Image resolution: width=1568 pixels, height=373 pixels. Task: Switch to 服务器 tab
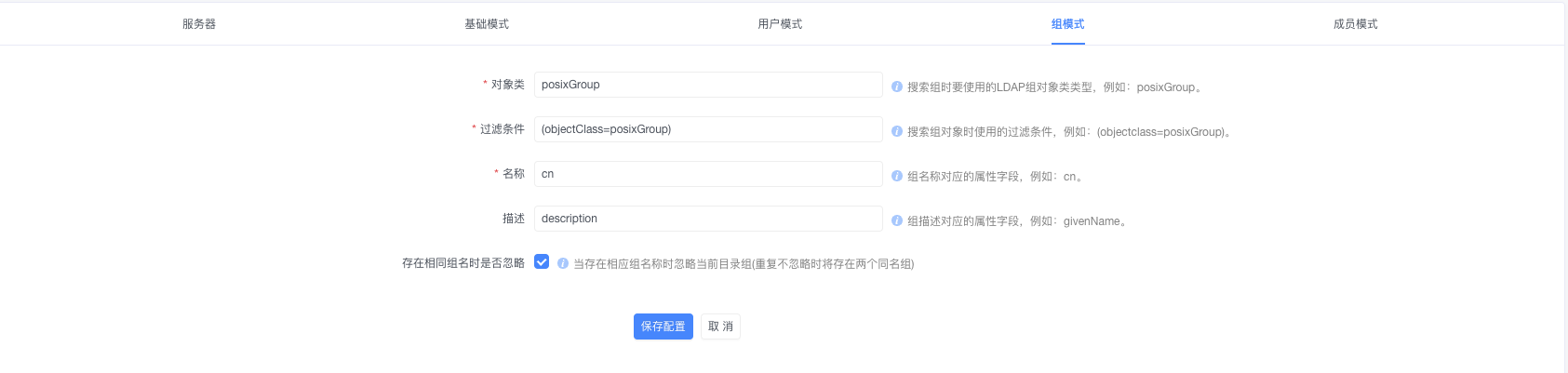(x=199, y=24)
